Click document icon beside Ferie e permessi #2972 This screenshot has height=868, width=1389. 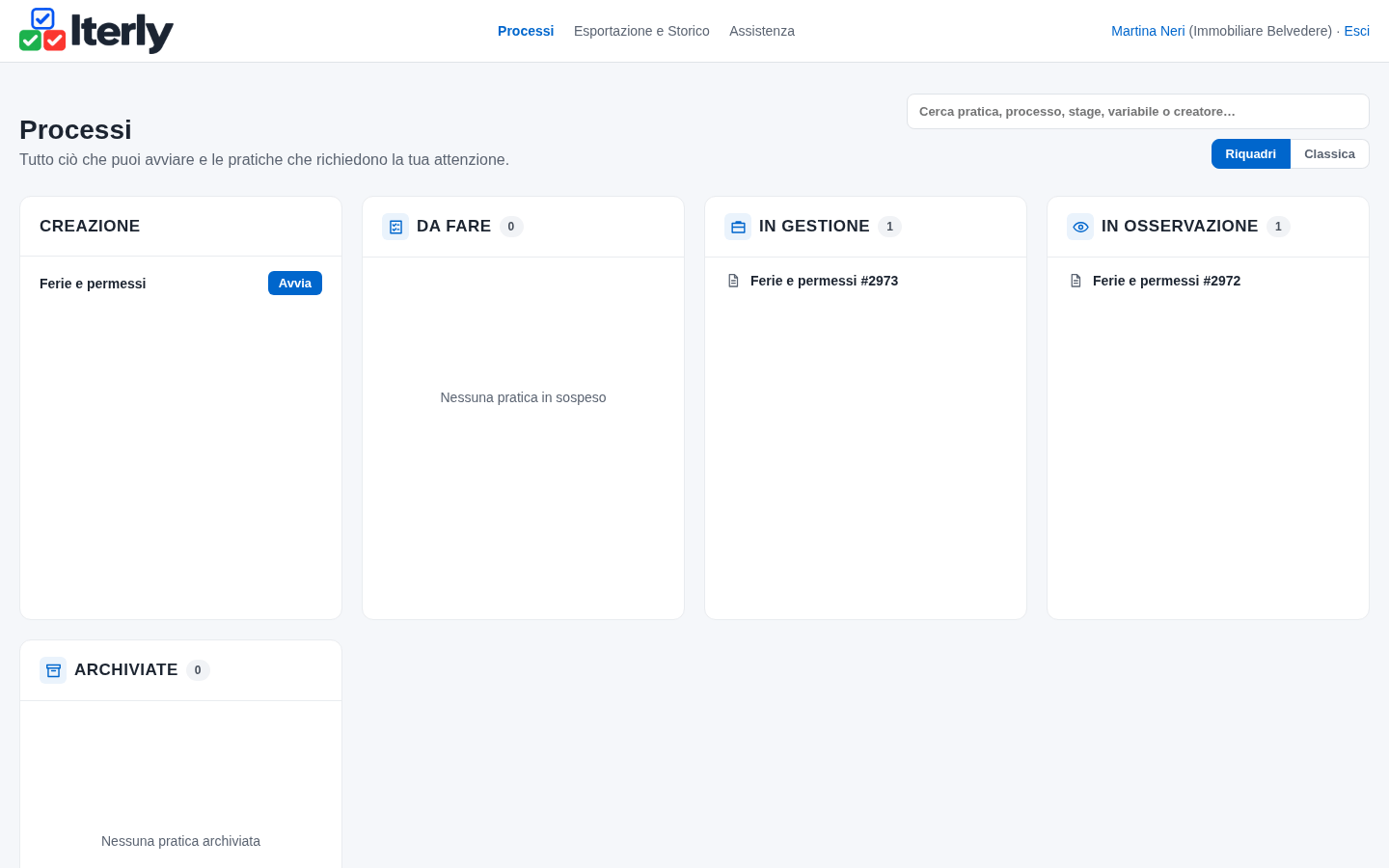point(1076,281)
